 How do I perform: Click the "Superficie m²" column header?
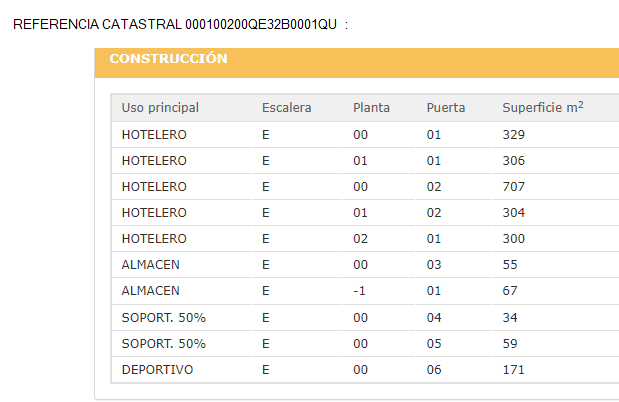(x=542, y=107)
